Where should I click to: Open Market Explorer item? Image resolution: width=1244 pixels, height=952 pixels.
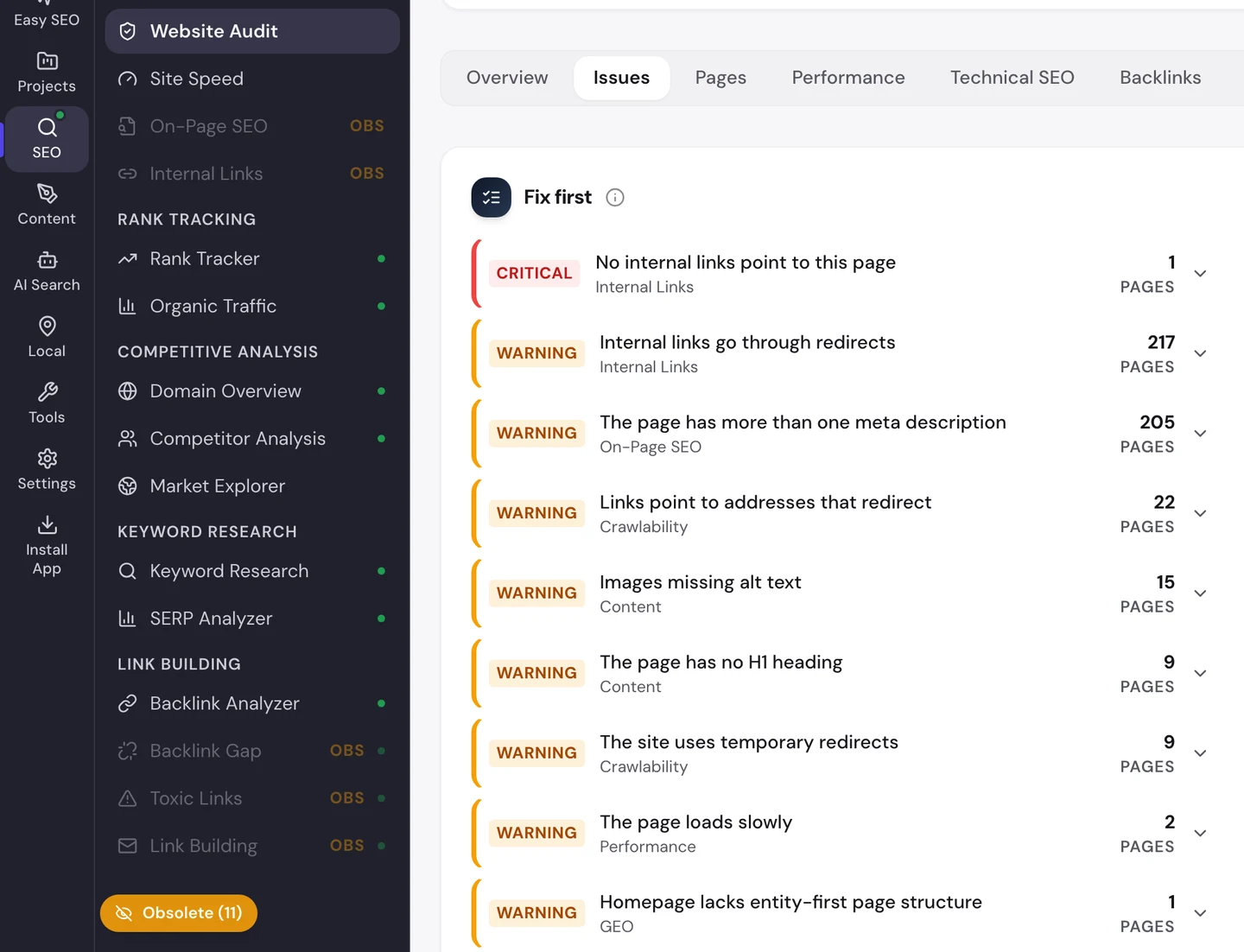[x=252, y=486]
